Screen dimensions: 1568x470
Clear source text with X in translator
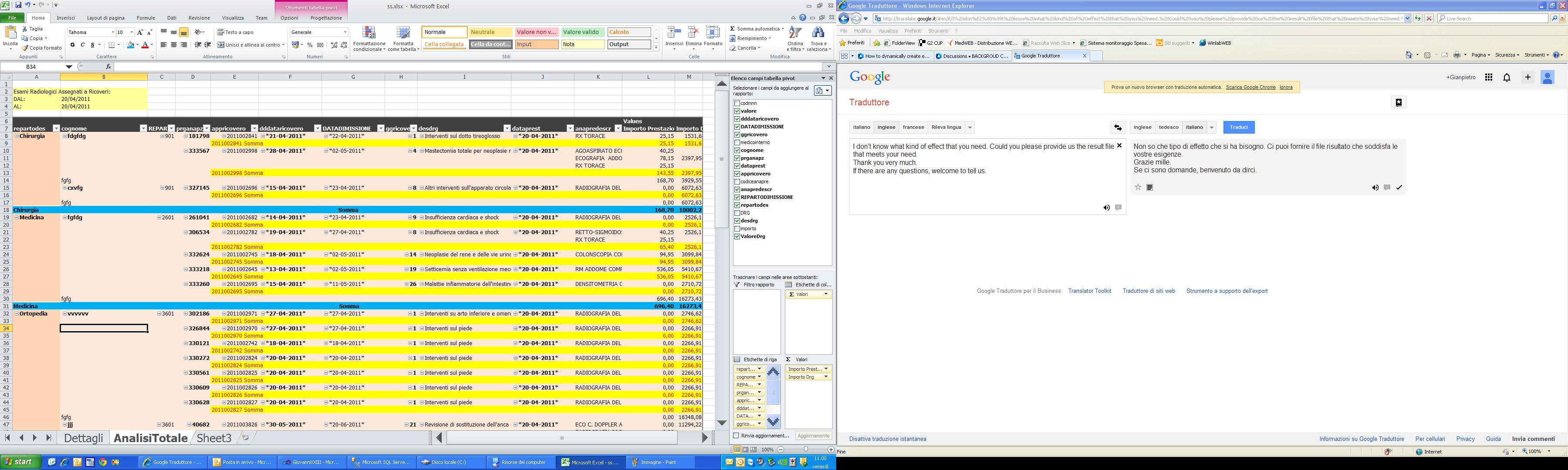[x=1119, y=146]
